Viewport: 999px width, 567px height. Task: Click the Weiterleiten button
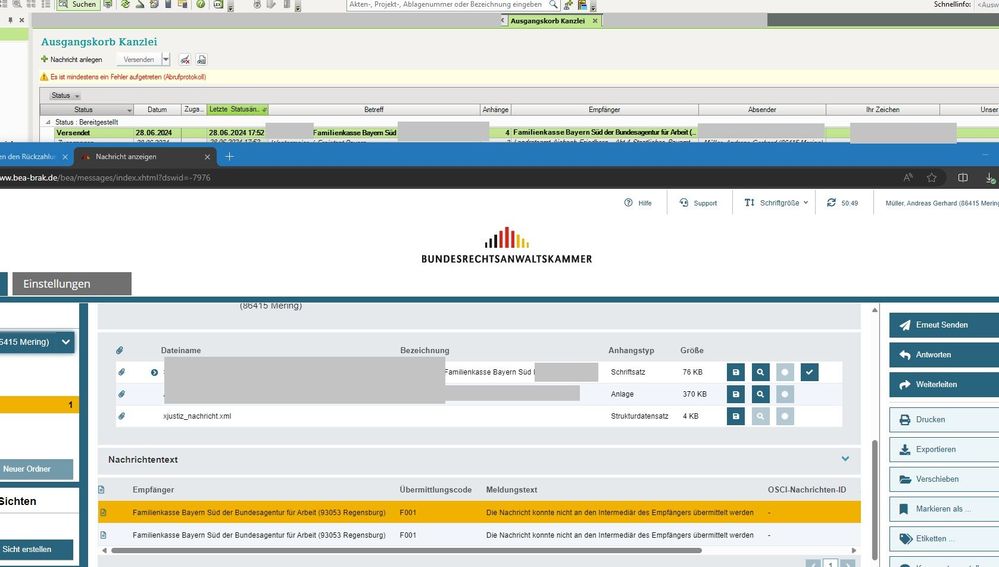click(x=944, y=385)
